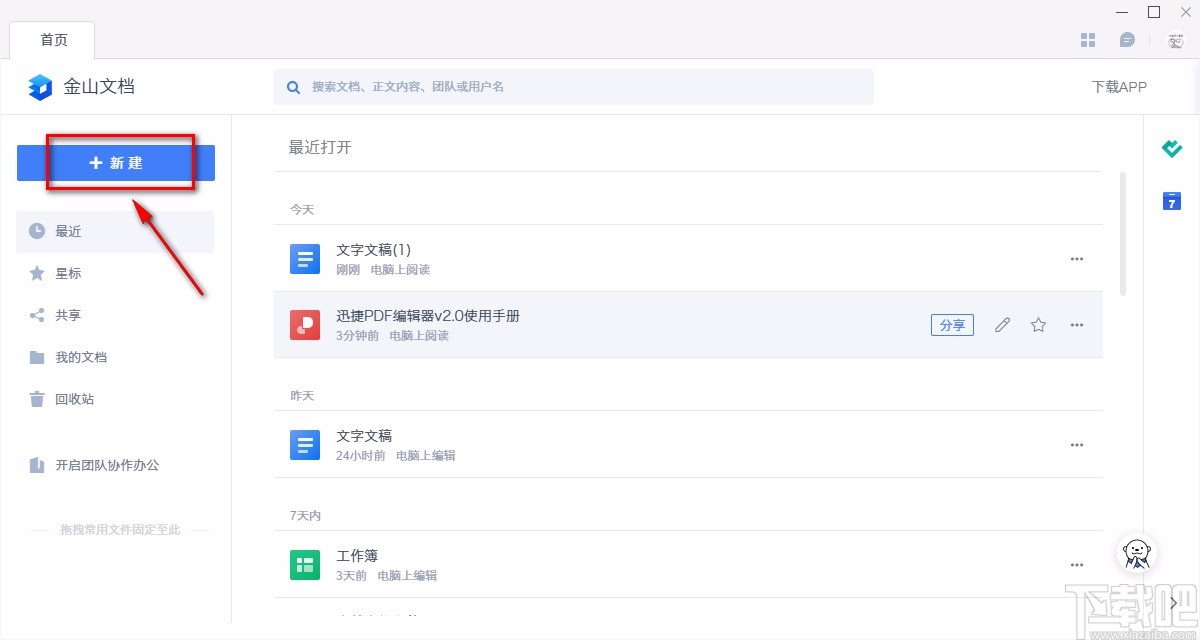Click the green to-do checkmark icon on right edge
Screen dimensions: 1200x640
click(x=1171, y=148)
